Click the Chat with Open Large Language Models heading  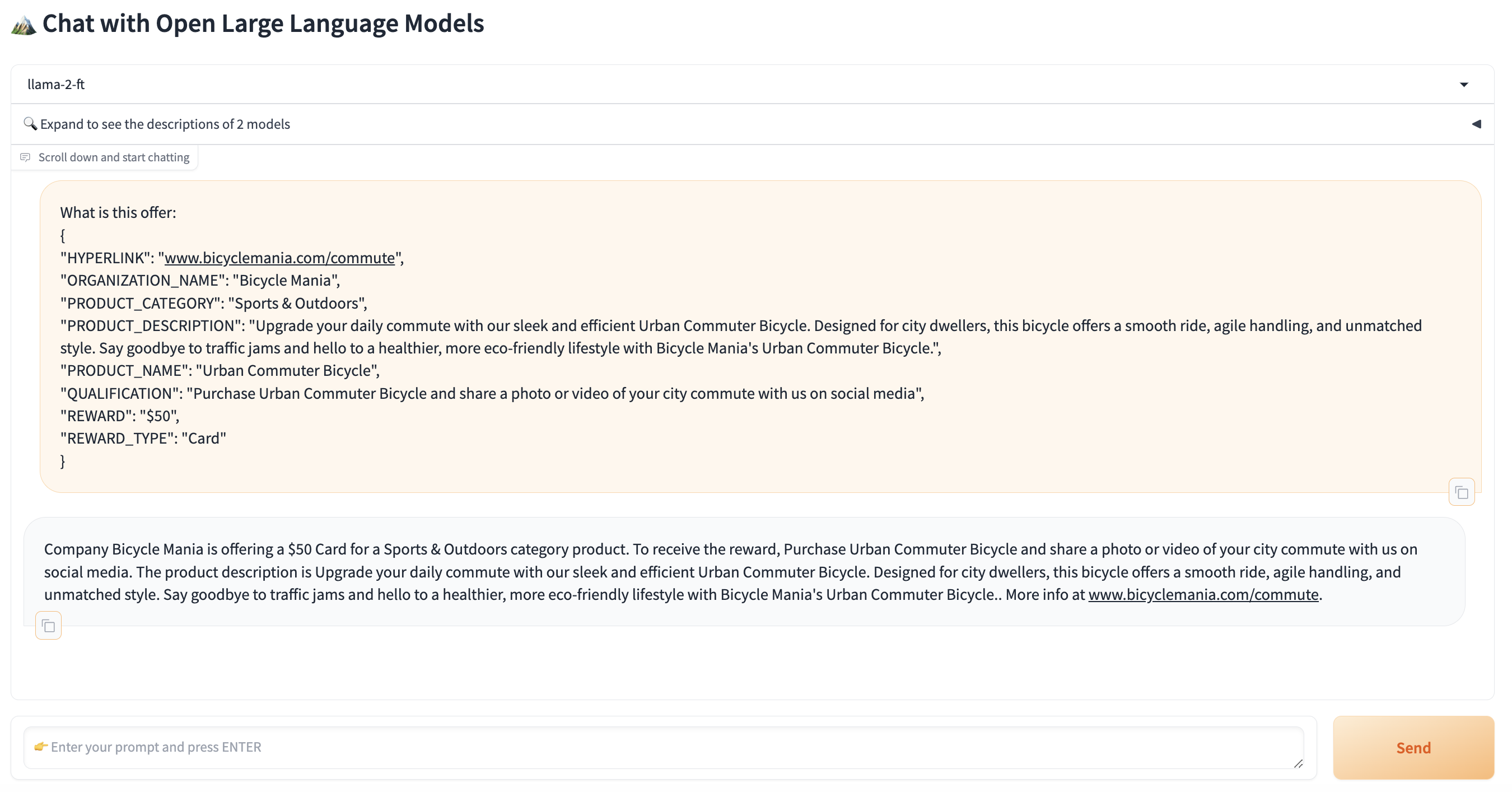(263, 24)
